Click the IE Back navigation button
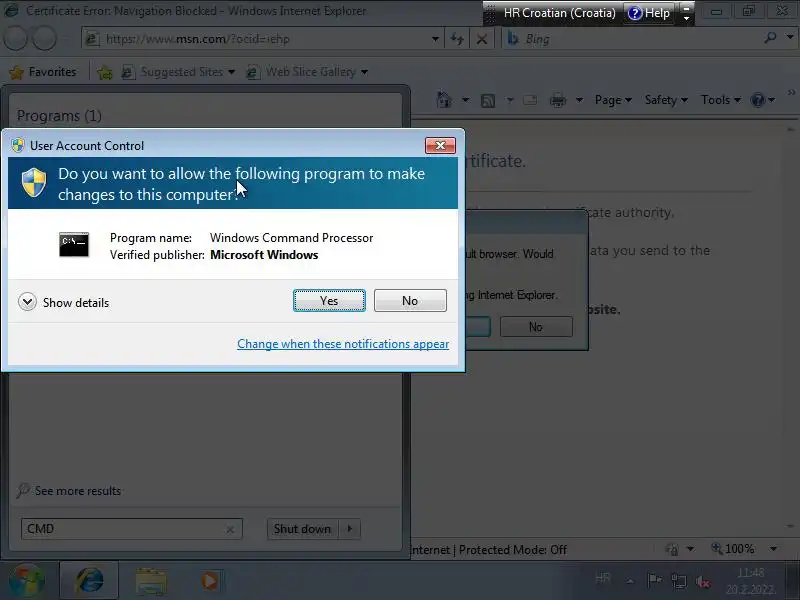The height and width of the screenshot is (600, 800). click(15, 38)
